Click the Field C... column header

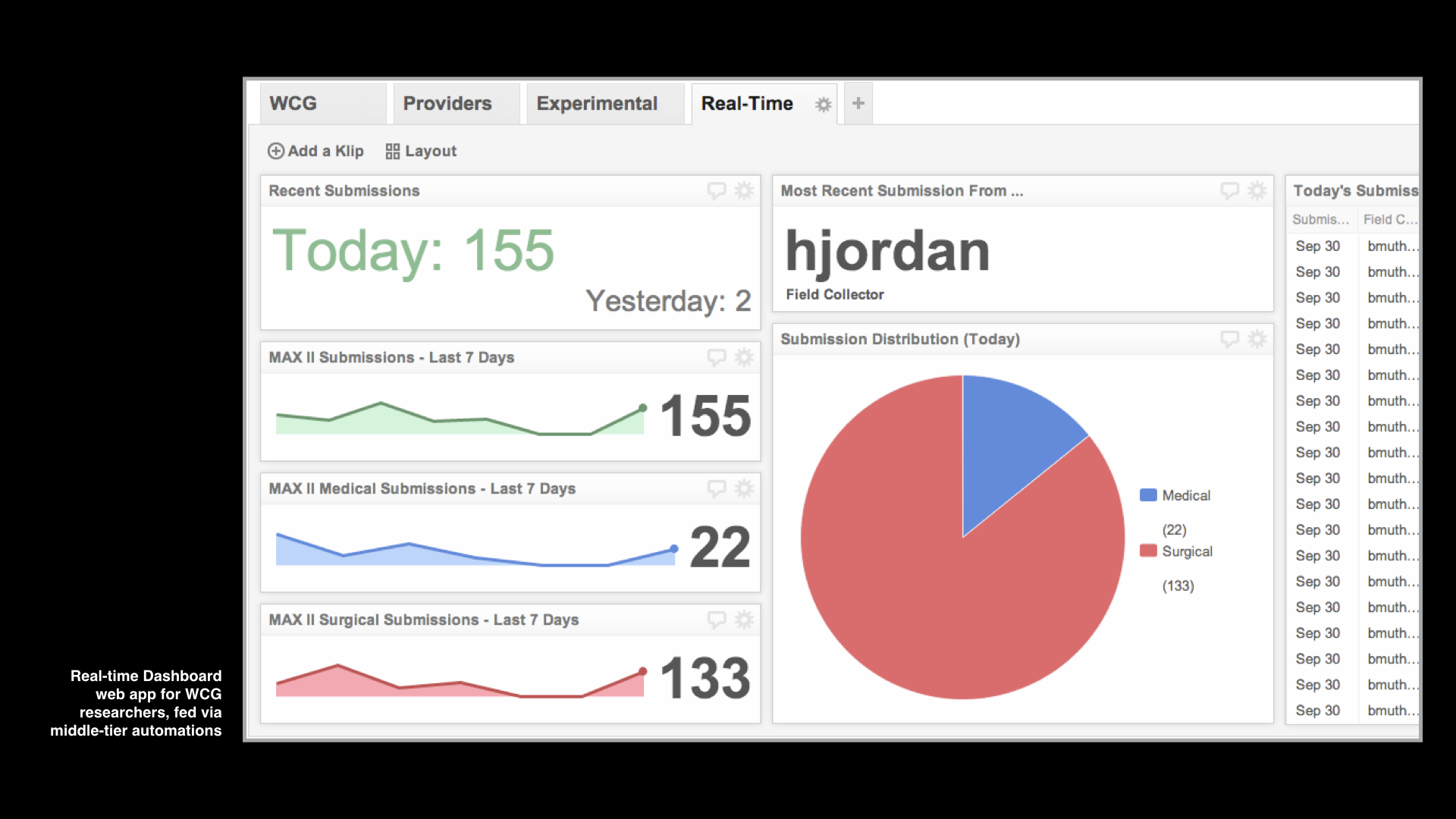(1389, 219)
